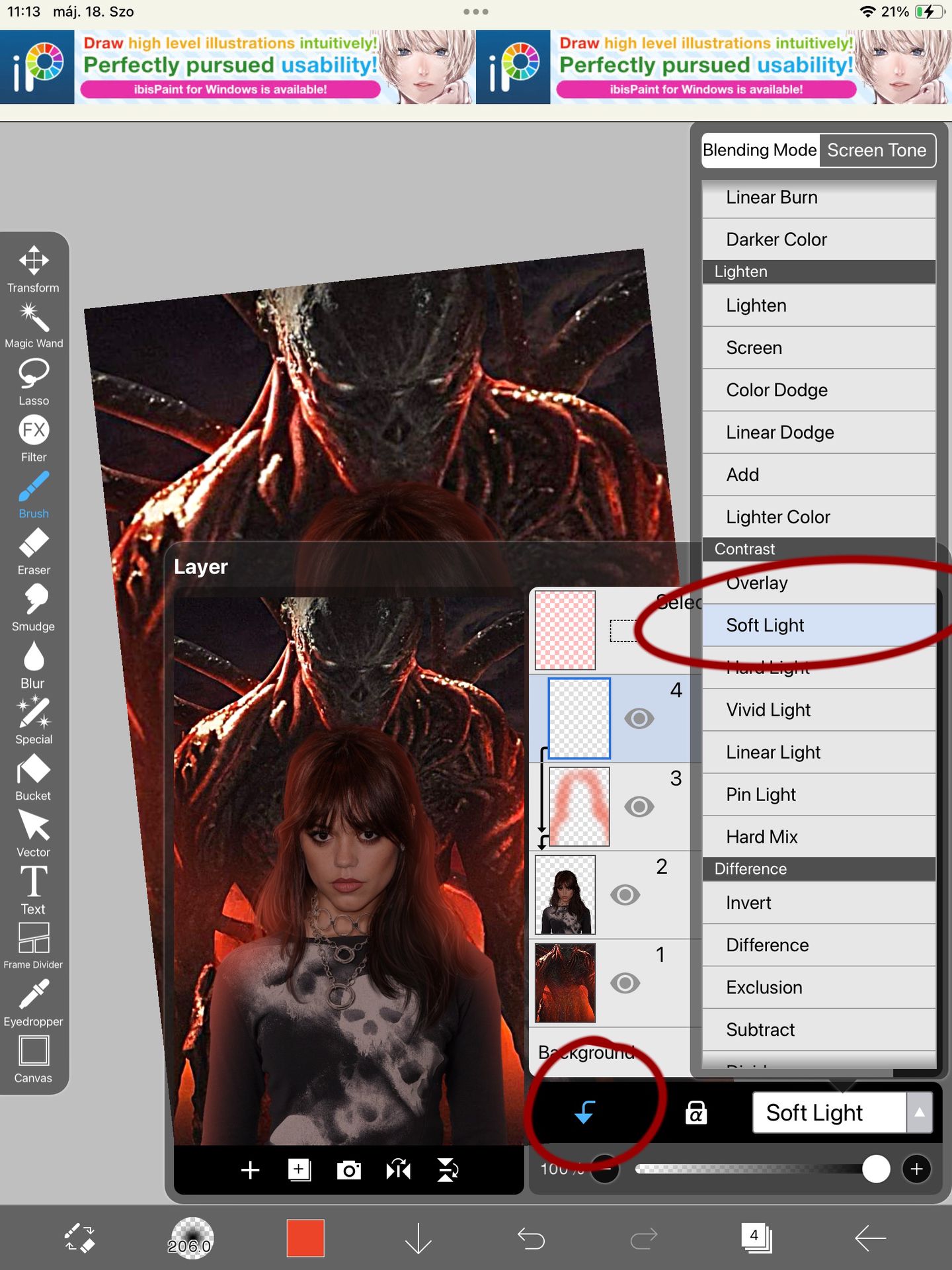Hide layer 1 with eye icon
This screenshot has width=952, height=1270.
pos(625,983)
